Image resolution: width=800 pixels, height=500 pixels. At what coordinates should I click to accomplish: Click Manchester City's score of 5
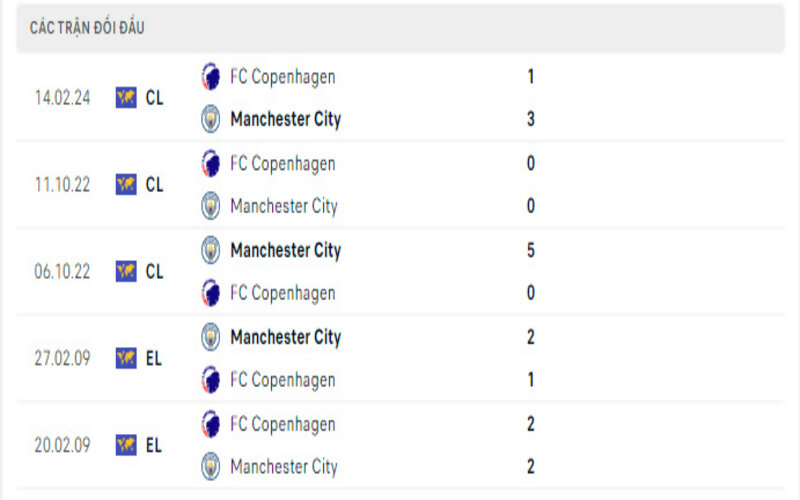pos(531,250)
